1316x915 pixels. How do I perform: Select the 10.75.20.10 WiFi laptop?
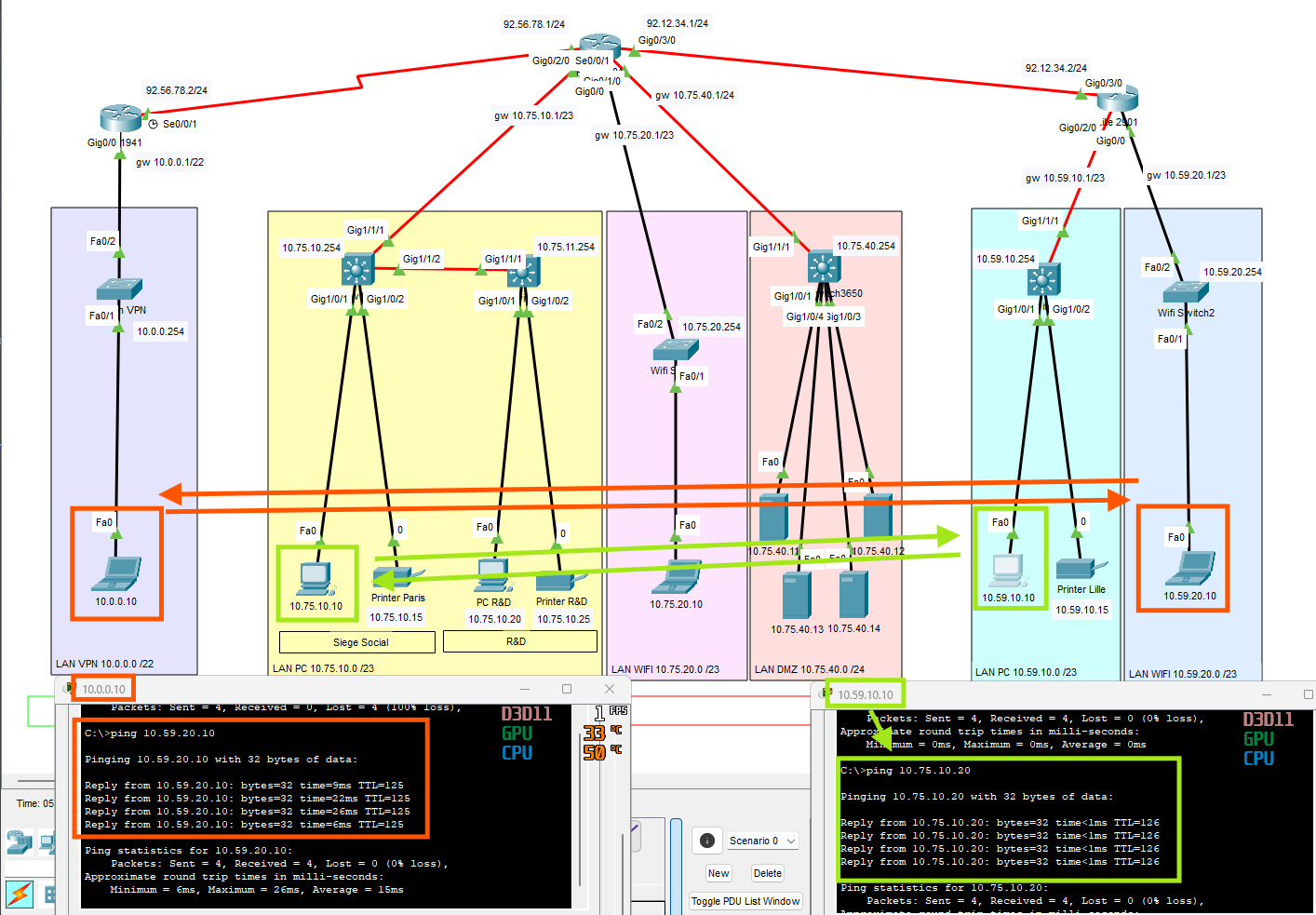(677, 577)
